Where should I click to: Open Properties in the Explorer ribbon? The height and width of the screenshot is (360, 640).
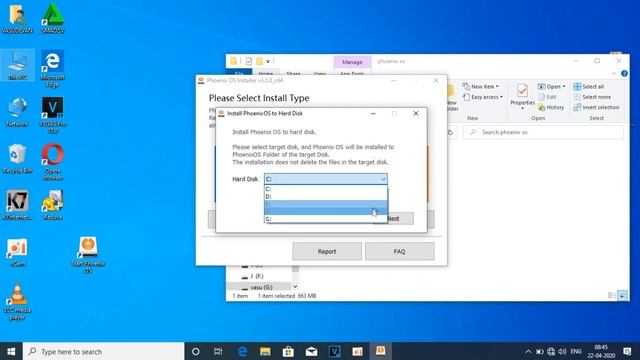(x=522, y=96)
